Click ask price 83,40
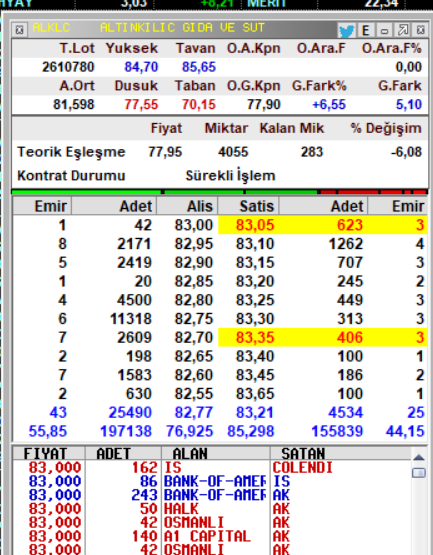Screen dimensions: 433x555 point(255,356)
